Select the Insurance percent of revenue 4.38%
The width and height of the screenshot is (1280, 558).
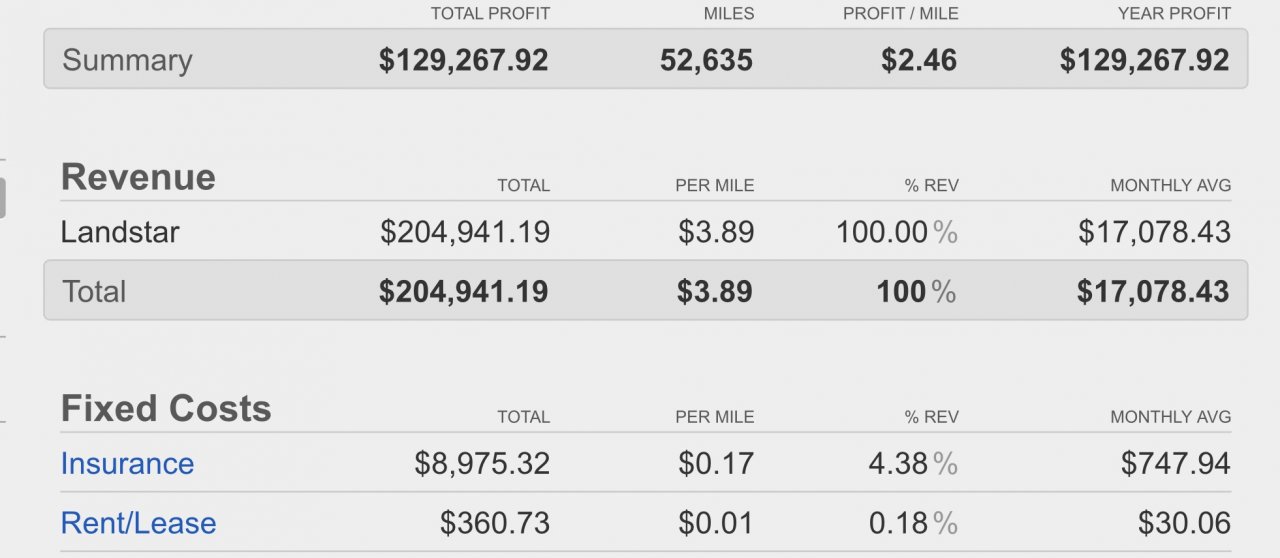coord(913,464)
